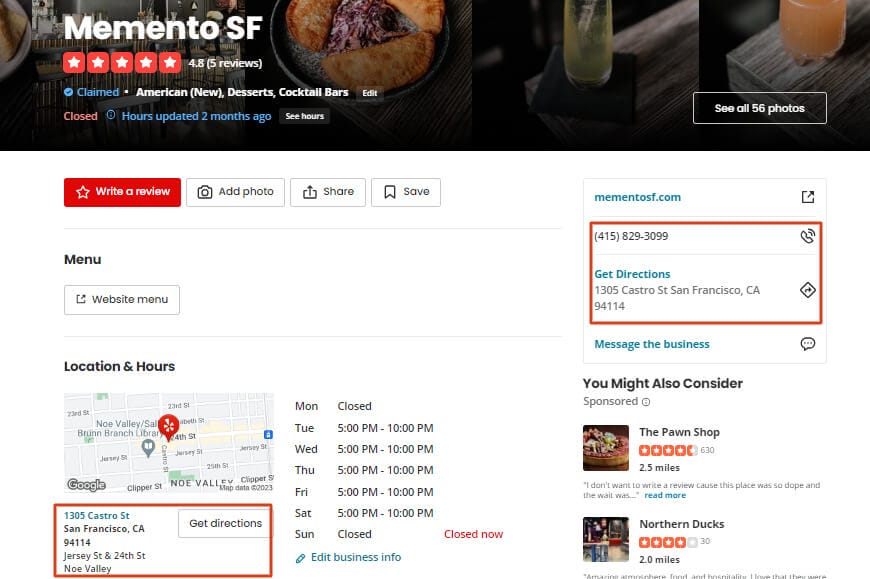This screenshot has height=579, width=870.
Task: Click 4.8 (5 reviews) text
Action: (225, 63)
